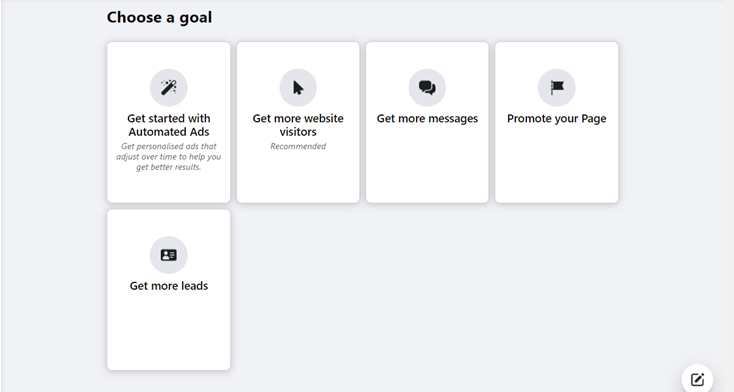
Task: Click the personalised ads description text
Action: pos(169,156)
